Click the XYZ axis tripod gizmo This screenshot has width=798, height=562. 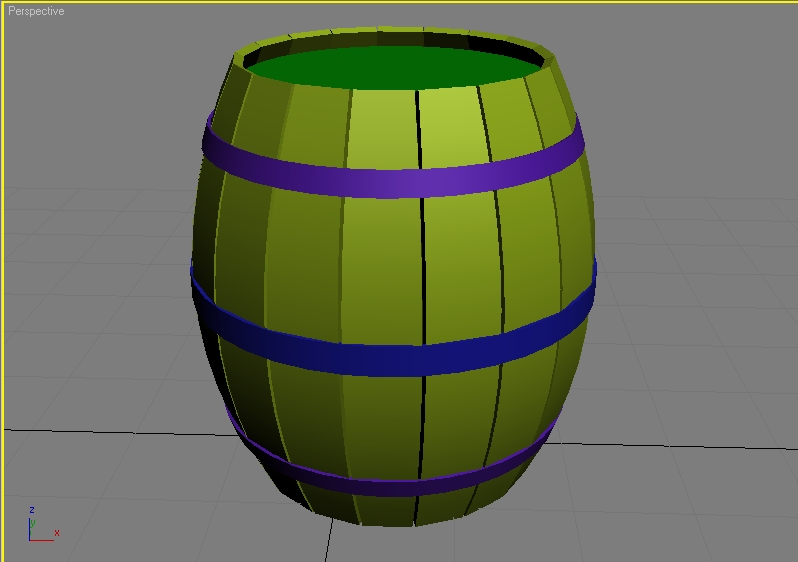pyautogui.click(x=43, y=524)
